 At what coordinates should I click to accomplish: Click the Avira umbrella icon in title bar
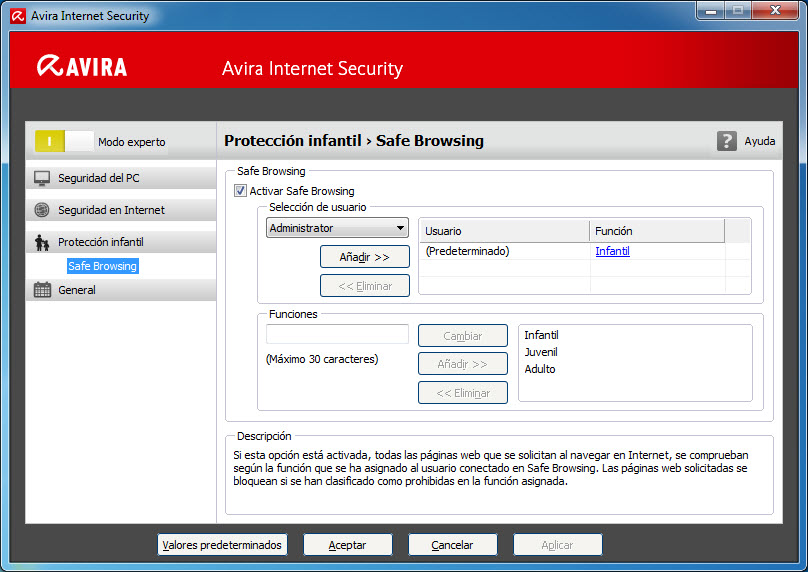(18, 16)
